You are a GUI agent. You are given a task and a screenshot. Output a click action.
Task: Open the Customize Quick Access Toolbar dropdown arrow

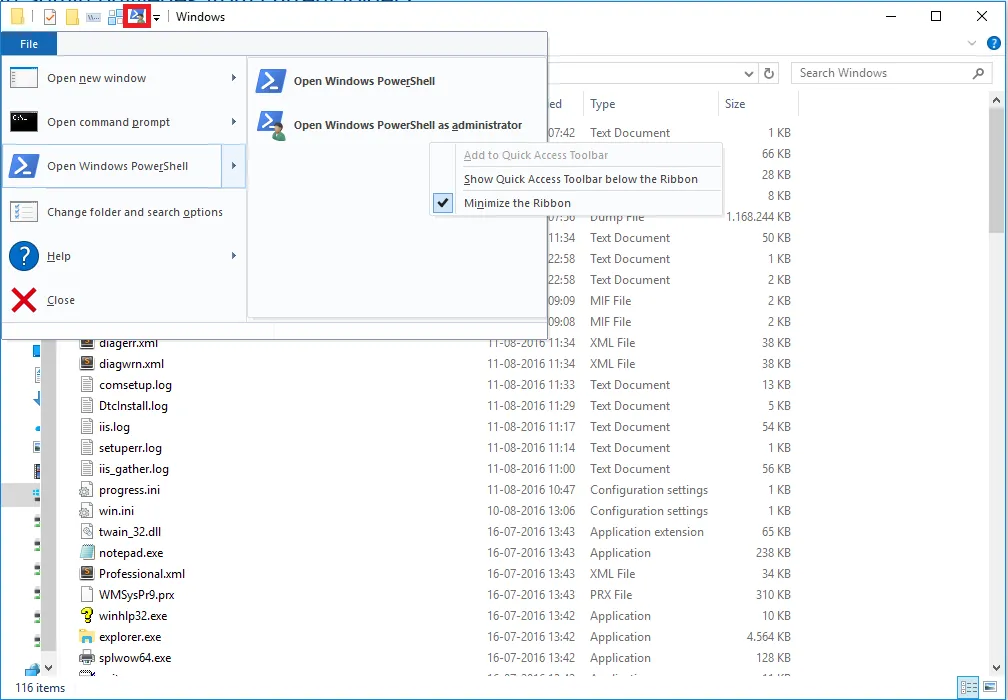click(157, 18)
